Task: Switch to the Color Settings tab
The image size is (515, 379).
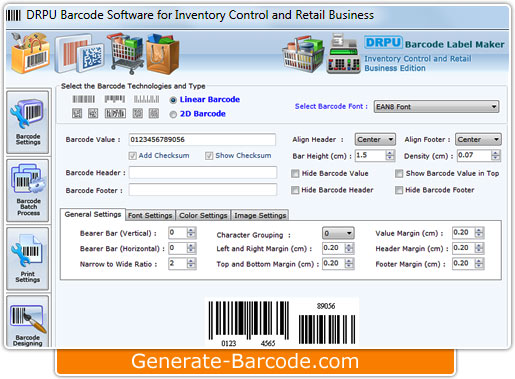Action: tap(203, 215)
